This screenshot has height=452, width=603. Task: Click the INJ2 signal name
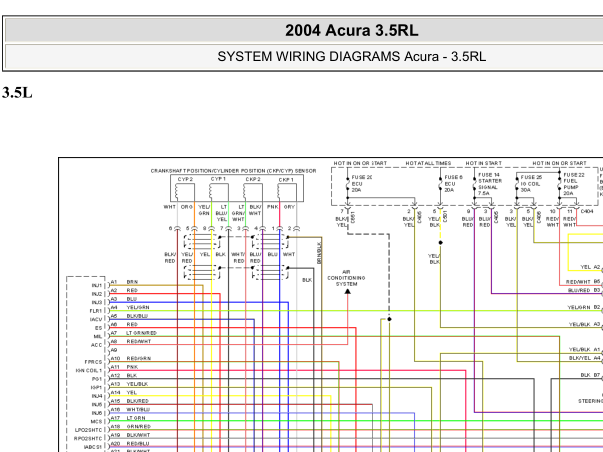(x=97, y=294)
